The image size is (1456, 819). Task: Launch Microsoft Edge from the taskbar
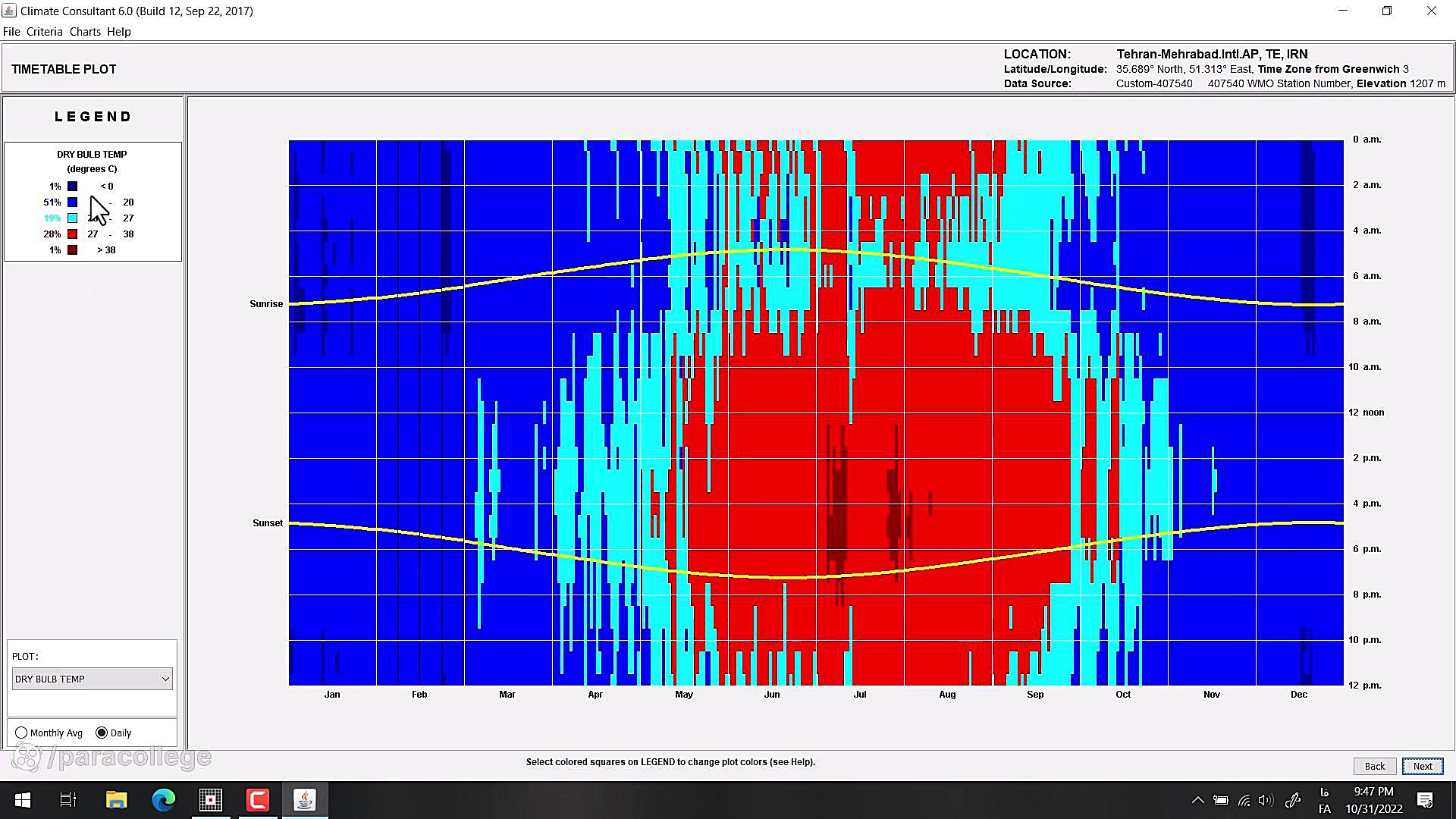click(163, 800)
